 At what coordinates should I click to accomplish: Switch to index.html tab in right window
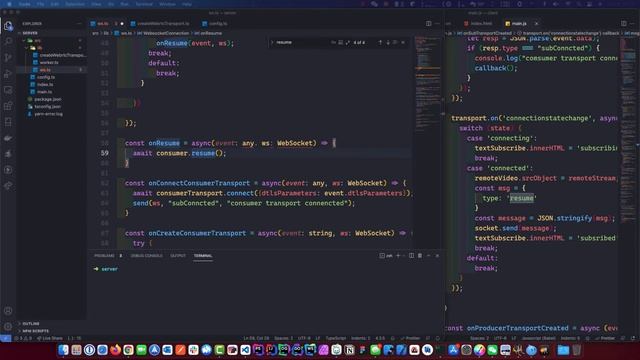[x=478, y=24]
